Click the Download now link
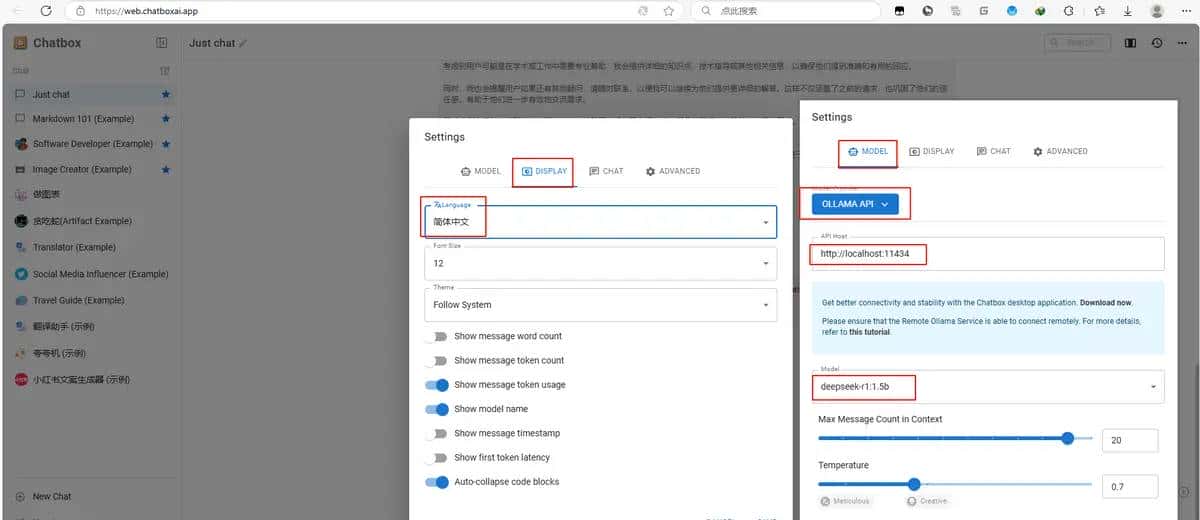Image resolution: width=1200 pixels, height=520 pixels. [1105, 302]
